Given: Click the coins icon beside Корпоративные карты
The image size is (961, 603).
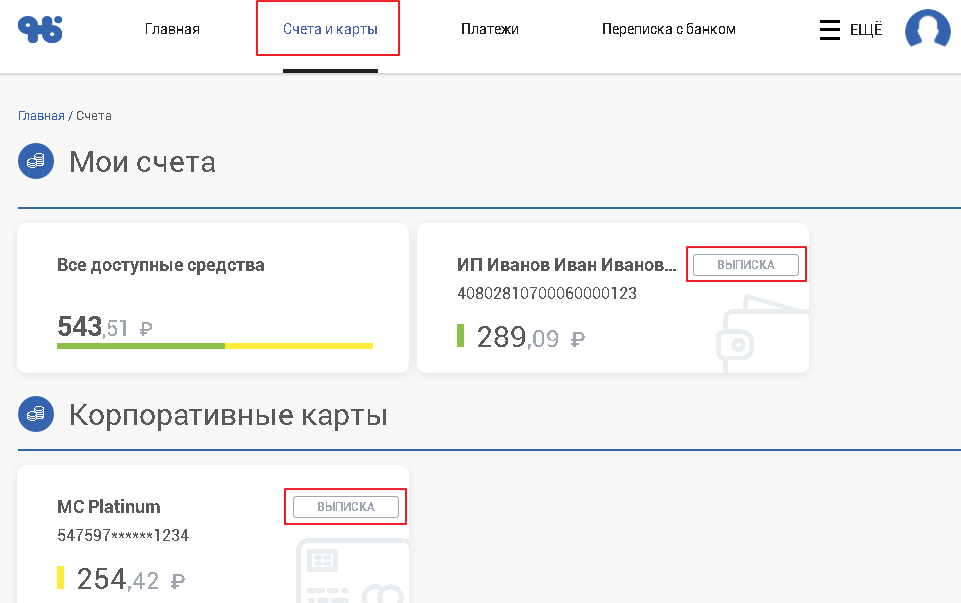Looking at the screenshot, I should [36, 414].
